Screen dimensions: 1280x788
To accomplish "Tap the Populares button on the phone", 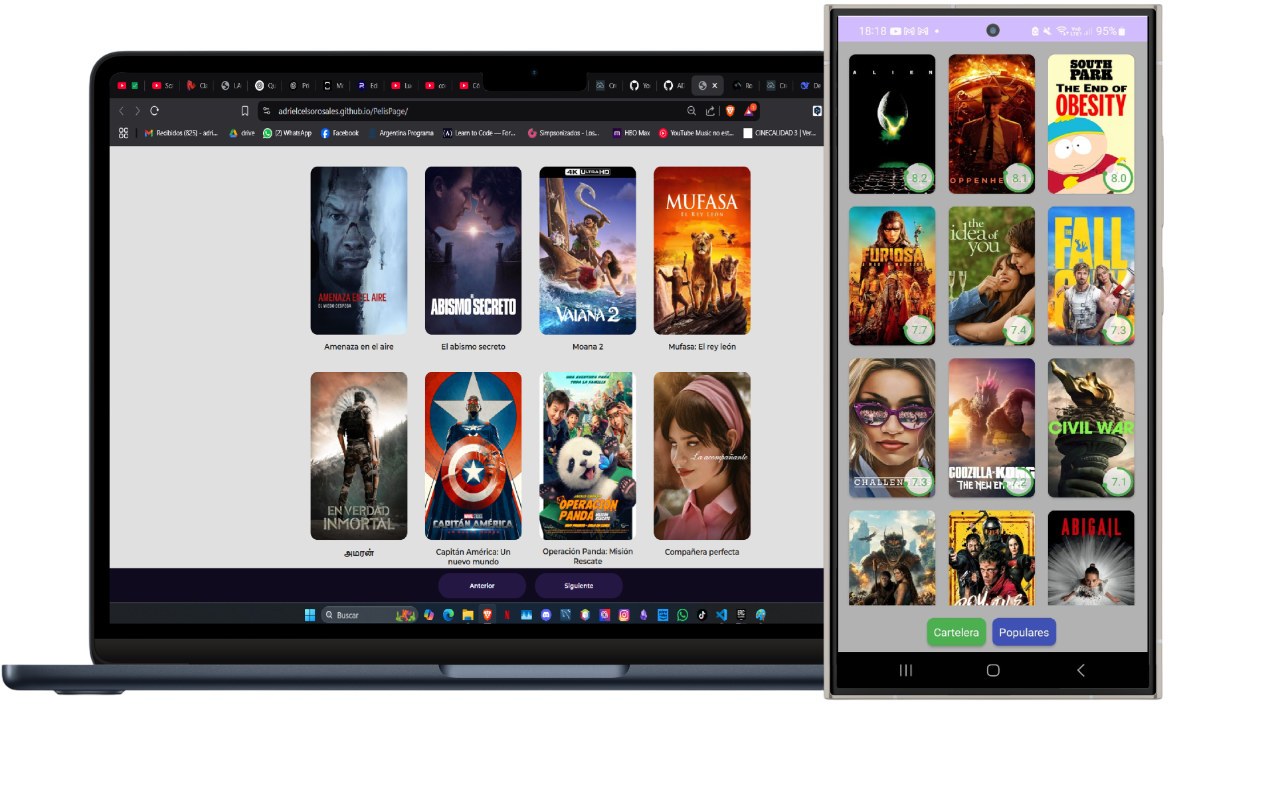I will [1024, 632].
